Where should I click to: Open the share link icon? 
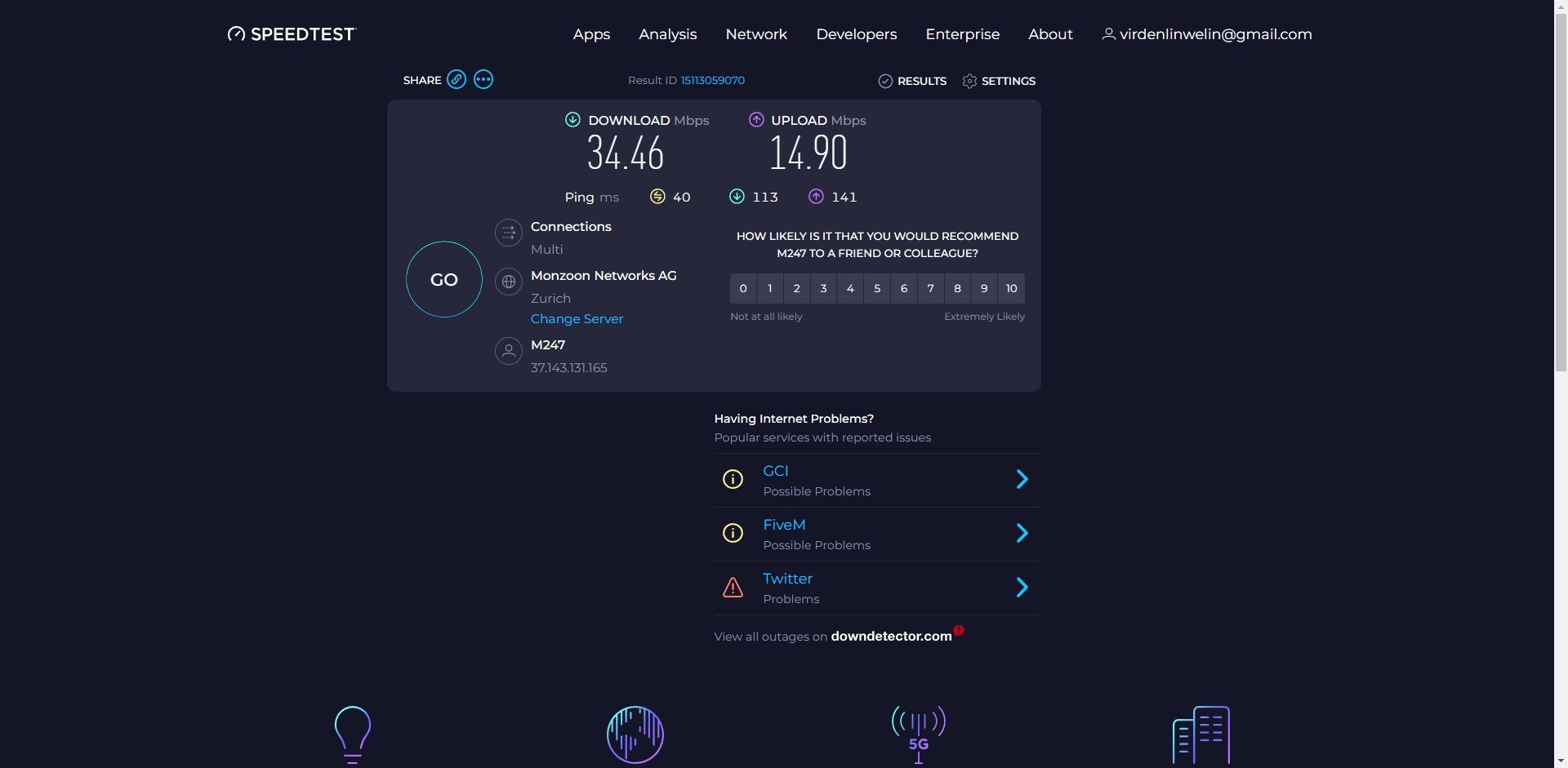click(457, 79)
